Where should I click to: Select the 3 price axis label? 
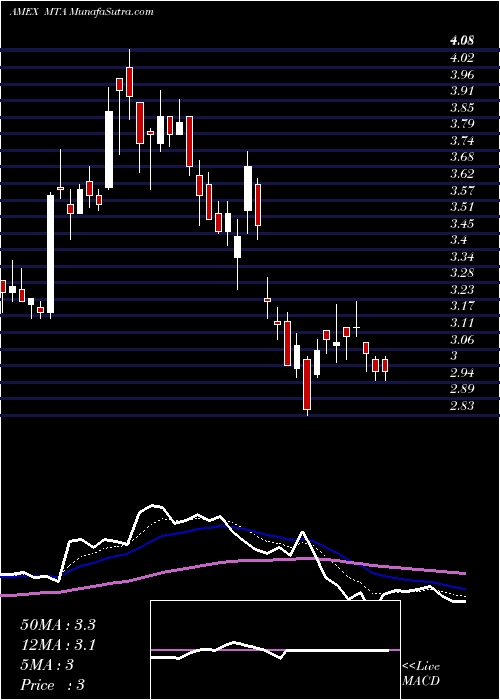tap(454, 357)
